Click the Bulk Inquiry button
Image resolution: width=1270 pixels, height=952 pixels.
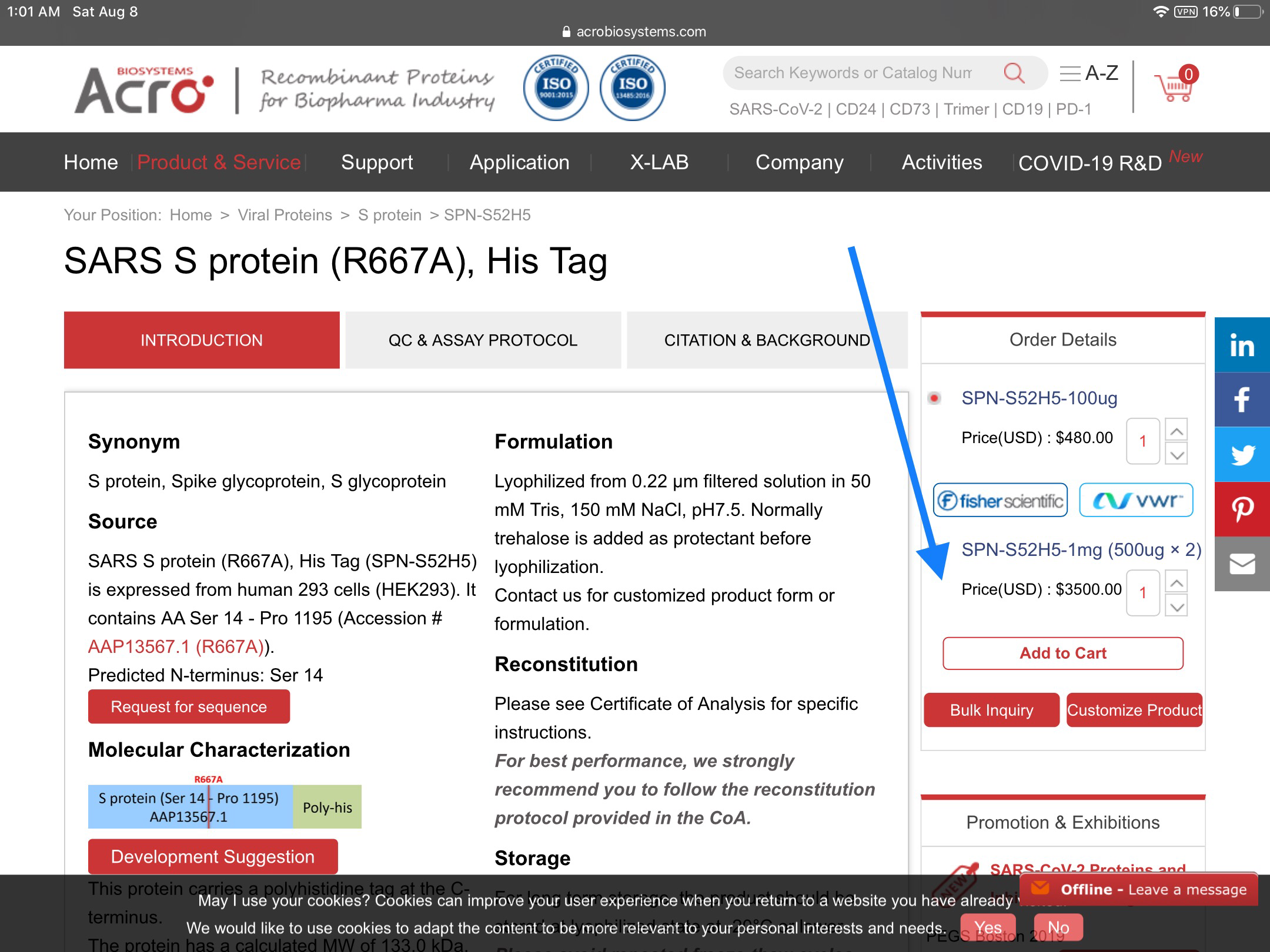(x=992, y=710)
